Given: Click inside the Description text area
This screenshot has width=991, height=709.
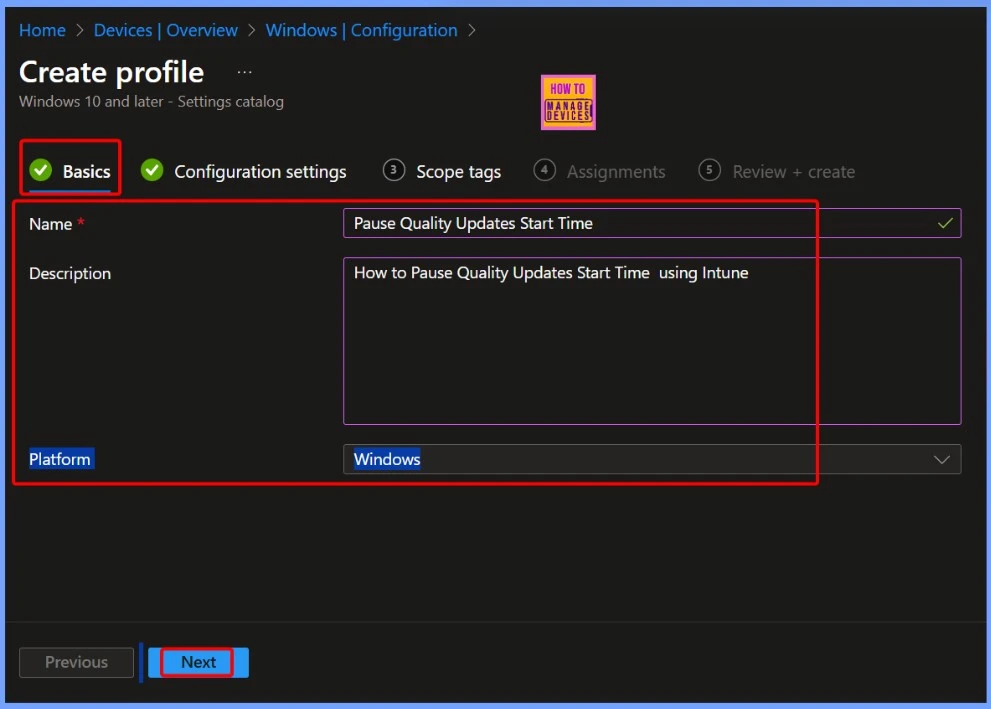Looking at the screenshot, I should (652, 341).
